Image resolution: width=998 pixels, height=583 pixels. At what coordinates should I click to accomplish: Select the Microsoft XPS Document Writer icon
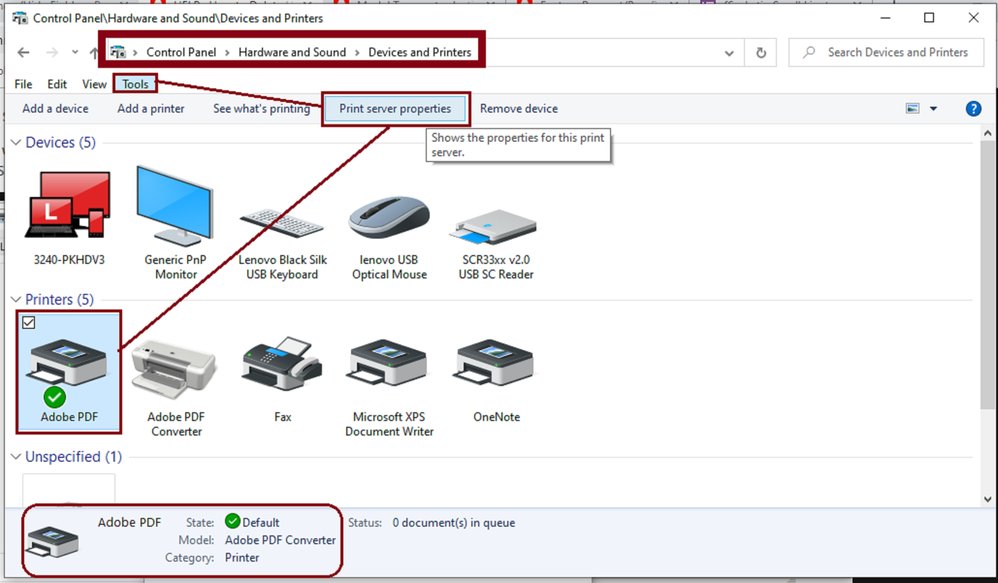(388, 363)
